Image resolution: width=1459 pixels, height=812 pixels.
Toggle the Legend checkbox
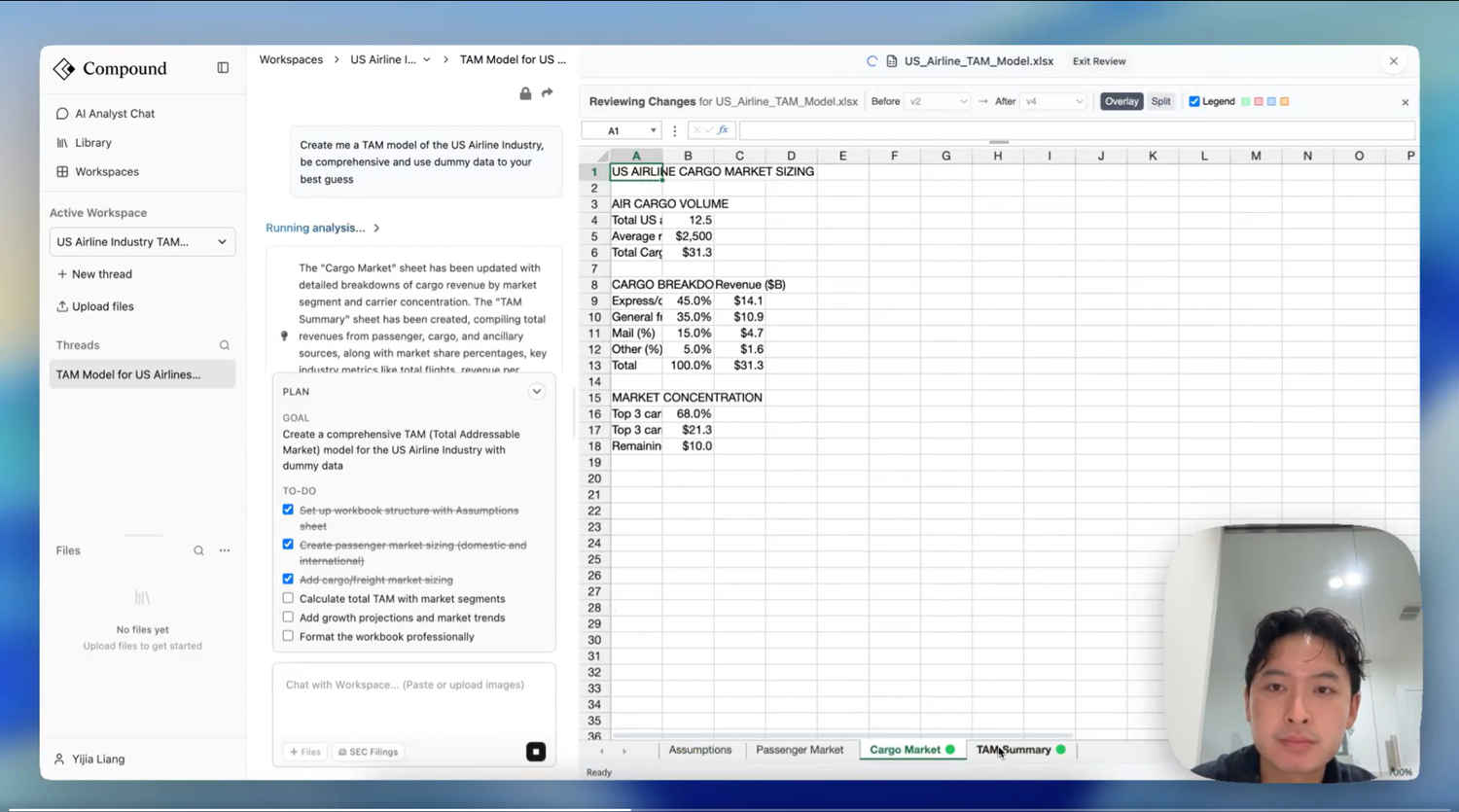[1194, 101]
